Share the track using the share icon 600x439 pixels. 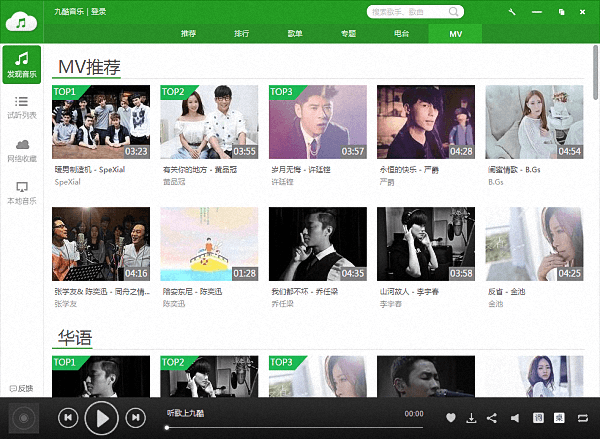coord(491,418)
